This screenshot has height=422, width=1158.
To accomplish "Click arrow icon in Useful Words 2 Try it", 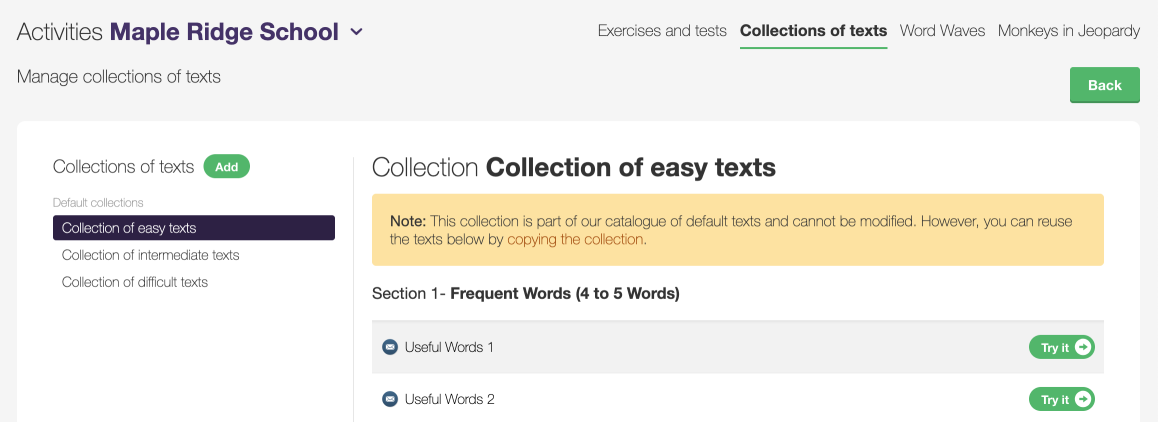I will click(x=1083, y=399).
